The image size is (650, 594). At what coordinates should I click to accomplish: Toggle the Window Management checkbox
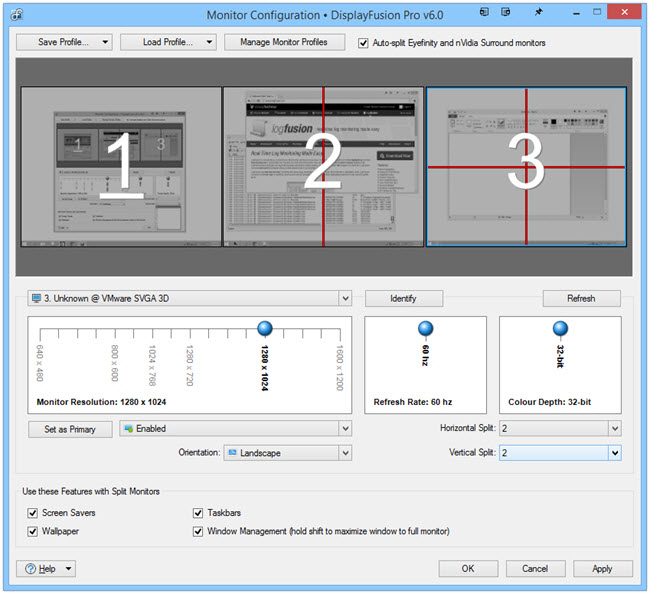198,531
